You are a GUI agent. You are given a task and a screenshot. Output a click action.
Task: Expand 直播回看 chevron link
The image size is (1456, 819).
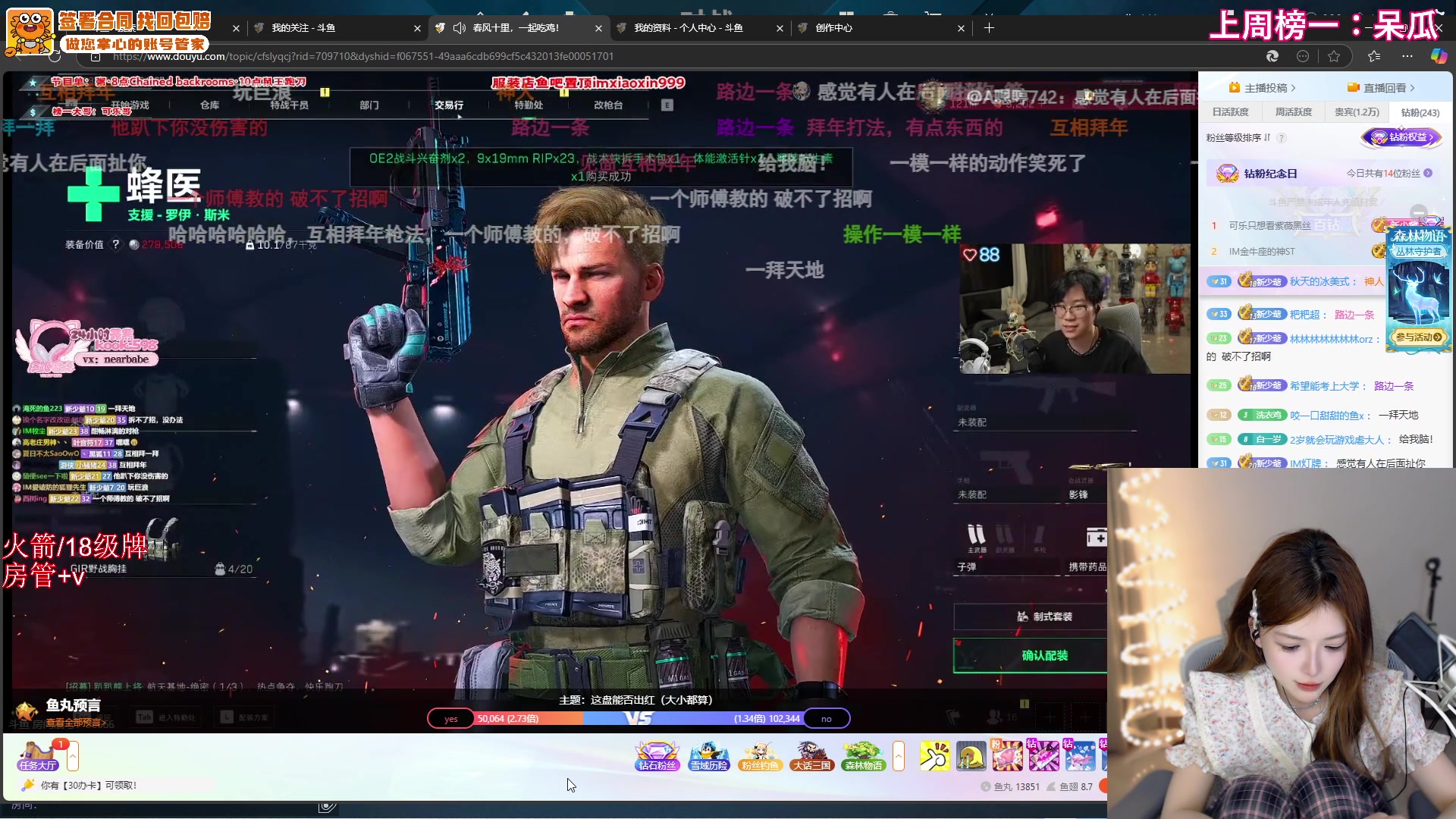pos(1412,88)
